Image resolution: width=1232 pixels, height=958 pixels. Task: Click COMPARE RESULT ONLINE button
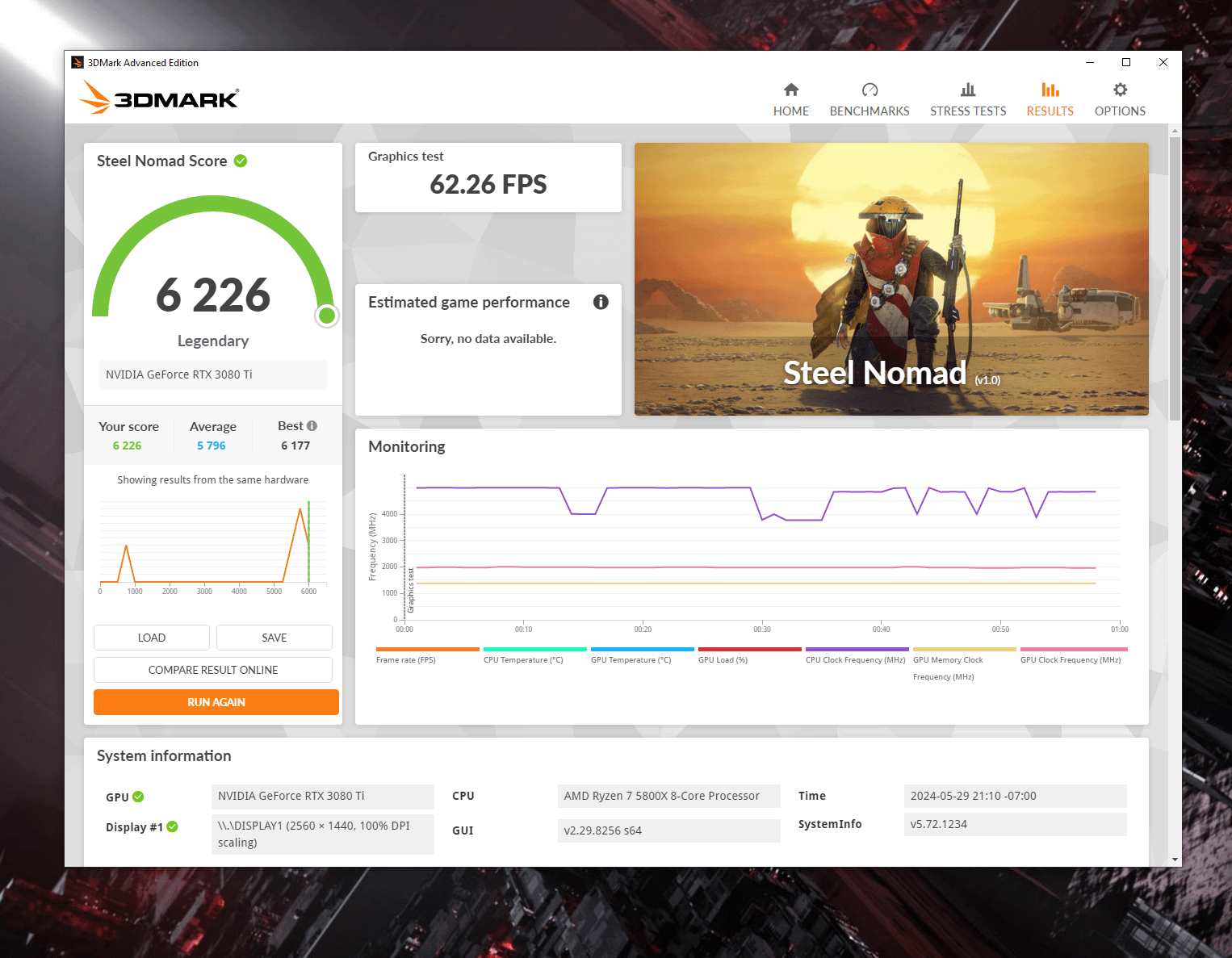tap(213, 670)
